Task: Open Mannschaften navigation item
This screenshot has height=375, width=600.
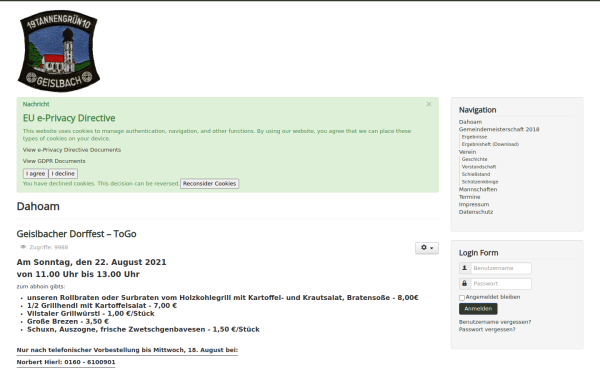Action: [478, 189]
